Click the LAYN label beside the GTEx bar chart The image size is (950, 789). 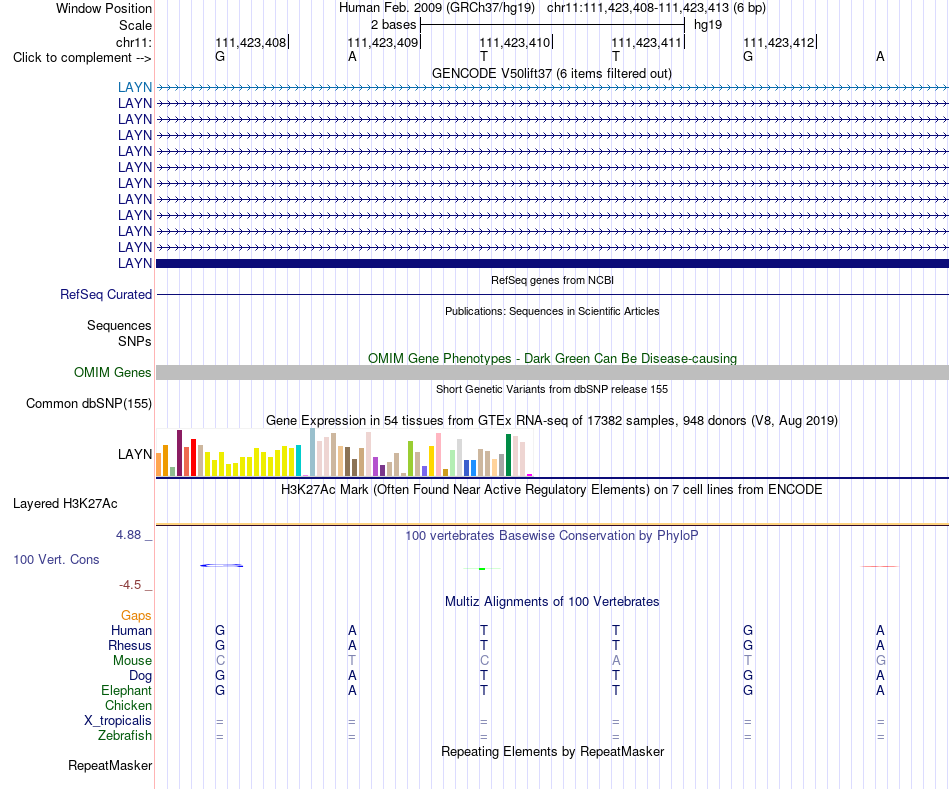(135, 454)
